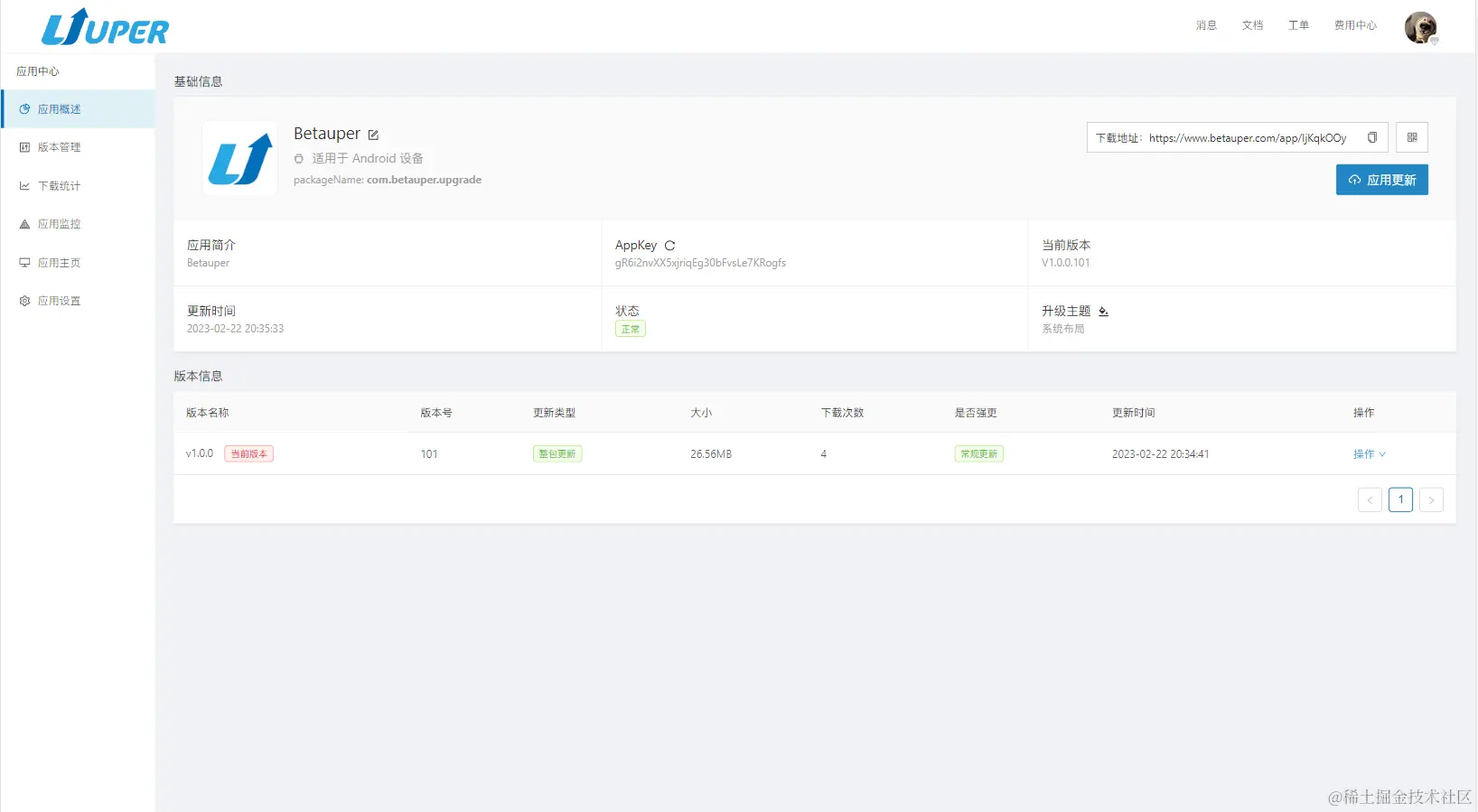Click the 101 version number cell
This screenshot has height=812, width=1478.
(429, 454)
